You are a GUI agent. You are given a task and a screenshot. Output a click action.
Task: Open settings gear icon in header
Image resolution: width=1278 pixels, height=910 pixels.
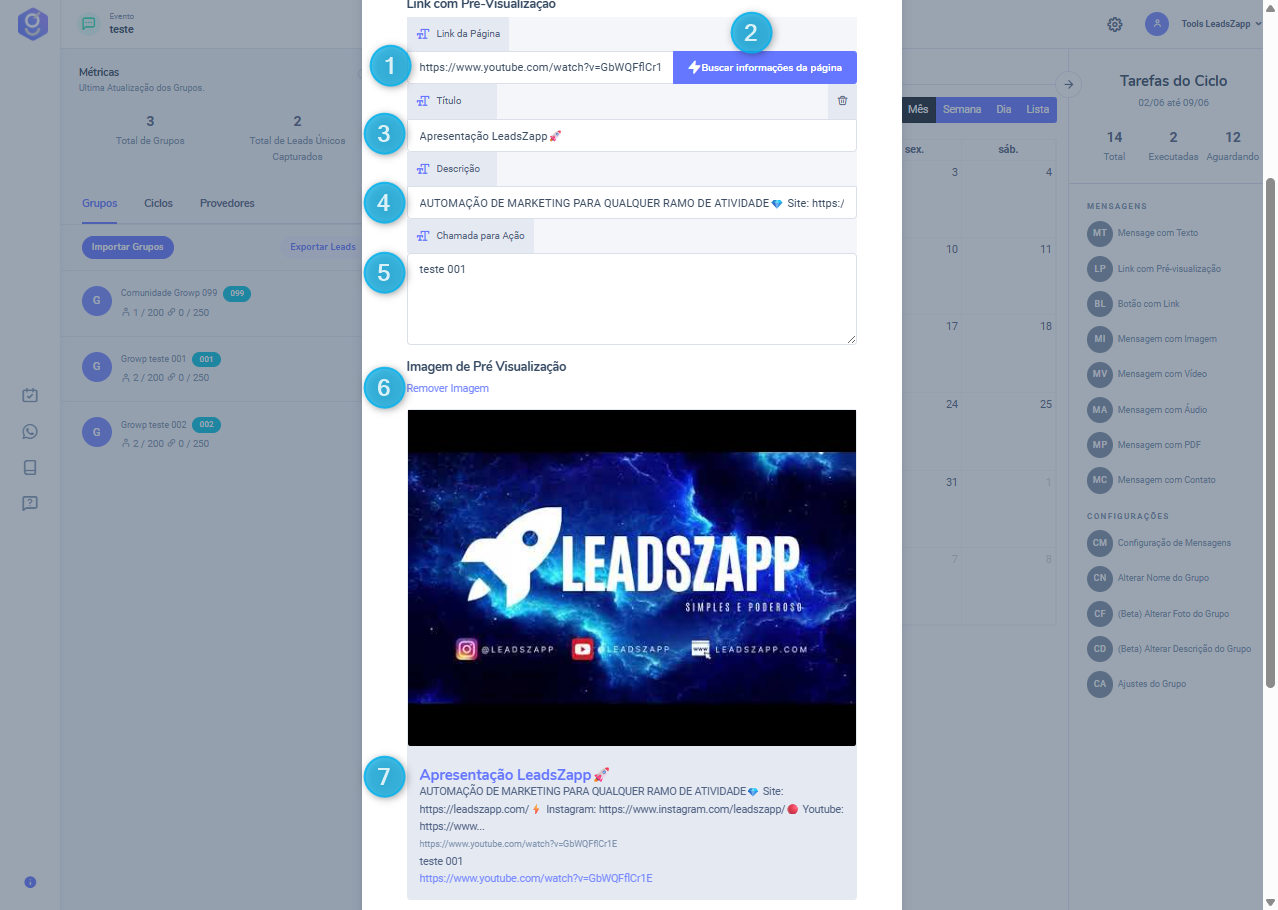1115,24
